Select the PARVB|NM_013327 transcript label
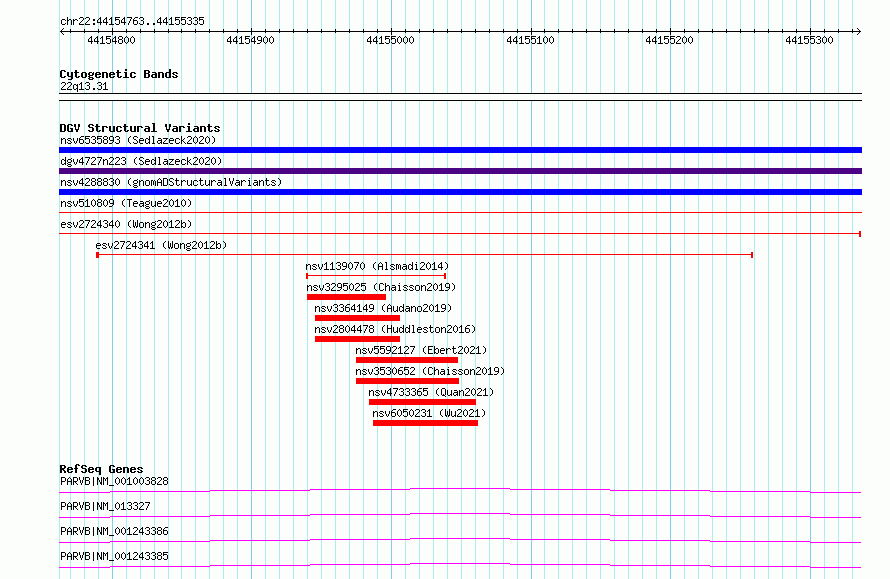The image size is (890, 579). (105, 506)
